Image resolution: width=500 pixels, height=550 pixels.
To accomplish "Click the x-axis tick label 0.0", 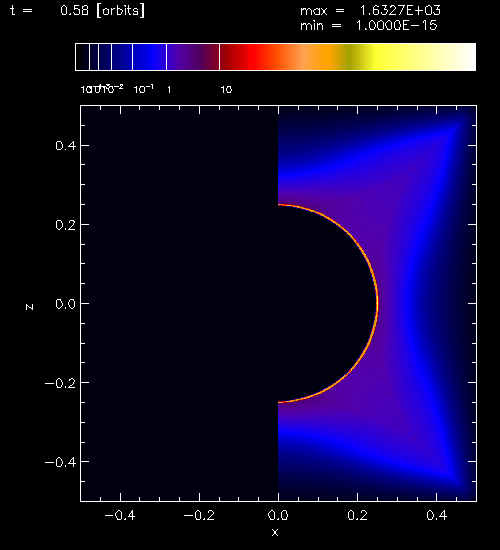I will pyautogui.click(x=278, y=515).
